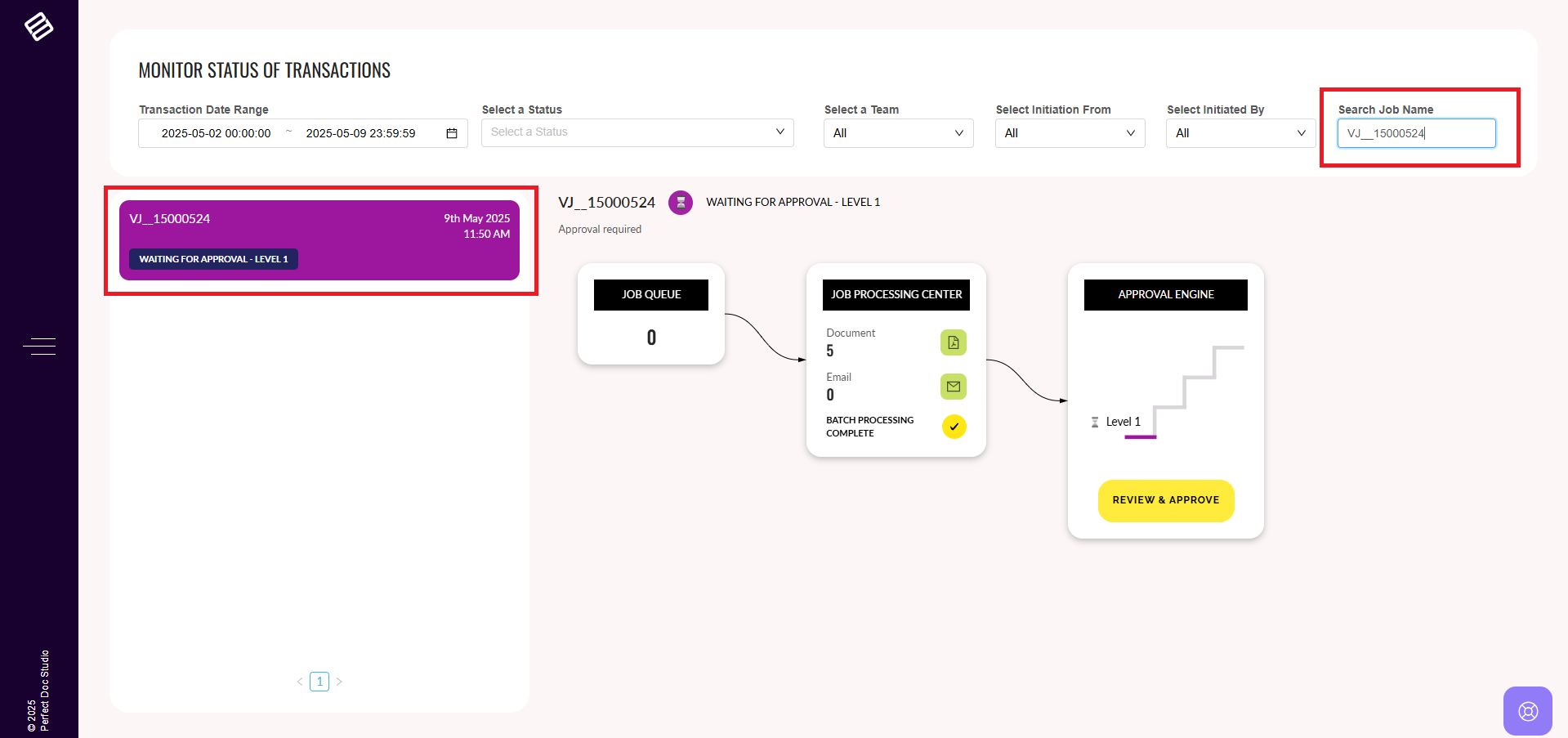1568x738 pixels.
Task: Click the start date 2025-05-02 field
Action: (216, 133)
